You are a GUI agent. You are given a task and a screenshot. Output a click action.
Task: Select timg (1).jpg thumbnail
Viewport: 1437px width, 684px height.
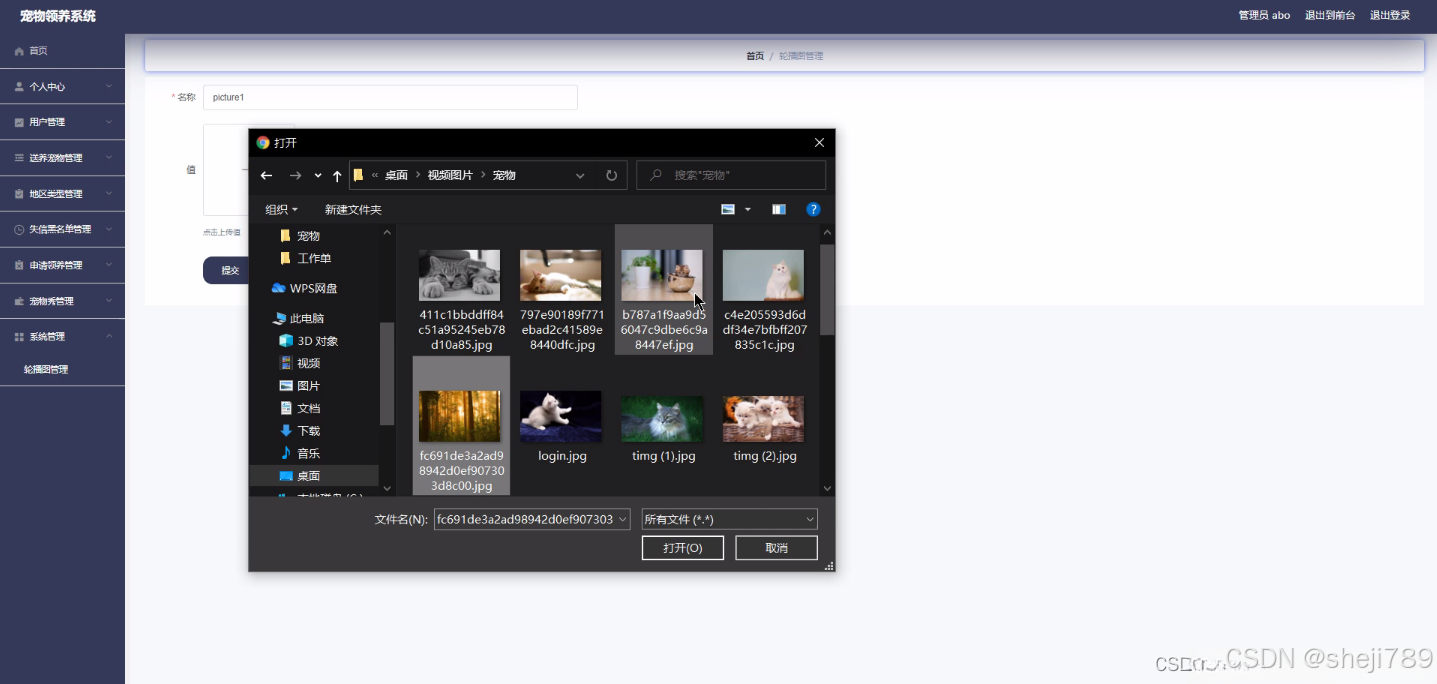(662, 418)
